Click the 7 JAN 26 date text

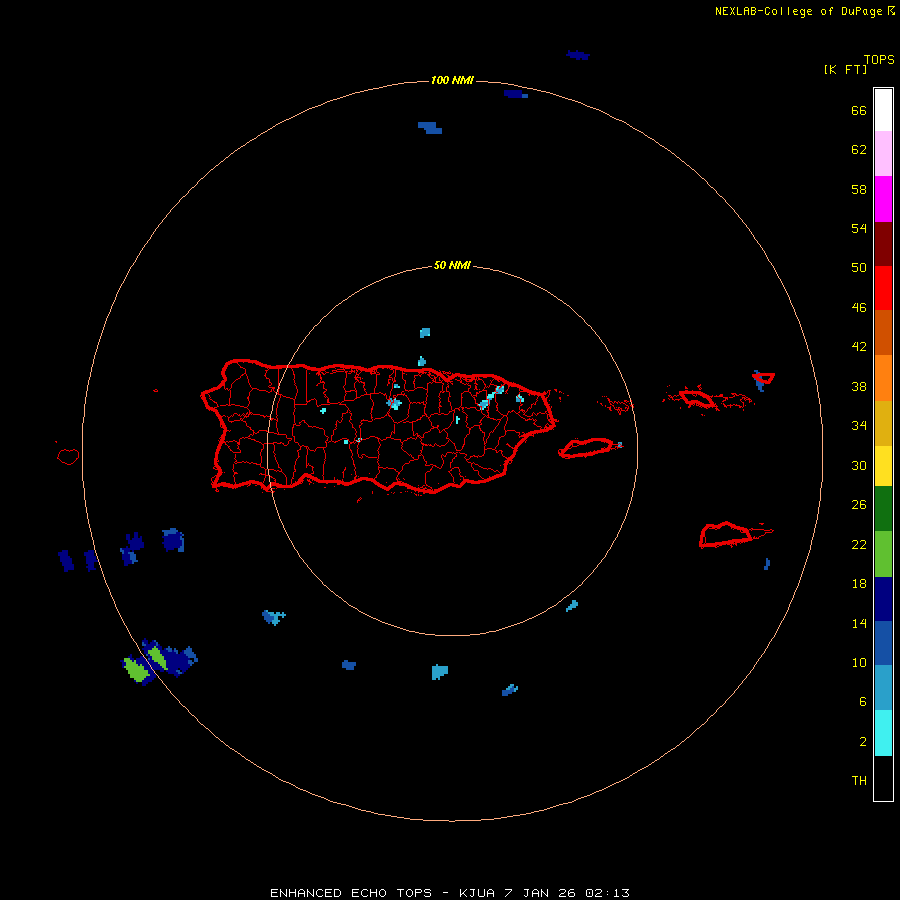[x=540, y=893]
